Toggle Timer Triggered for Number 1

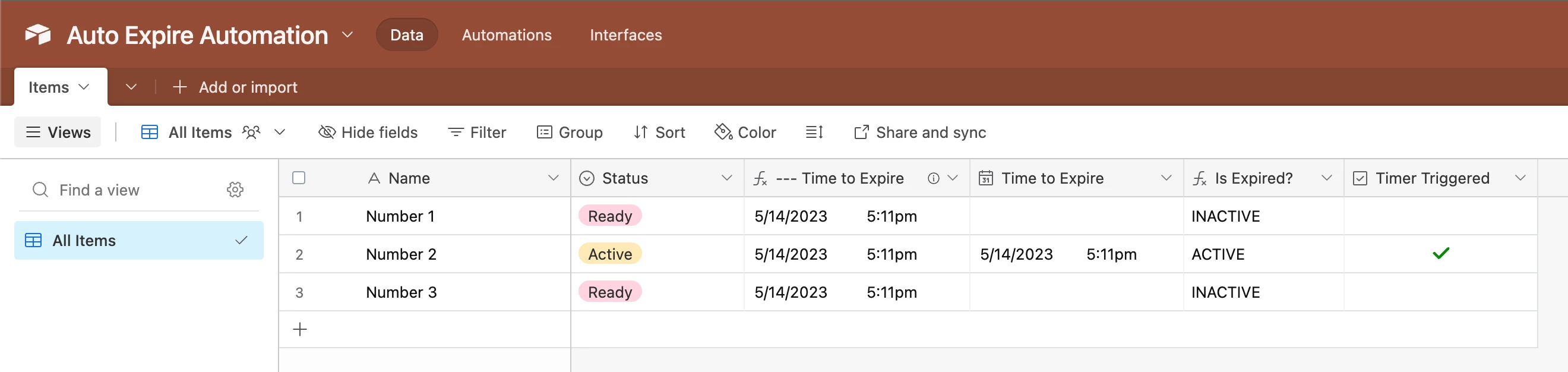tap(1441, 216)
